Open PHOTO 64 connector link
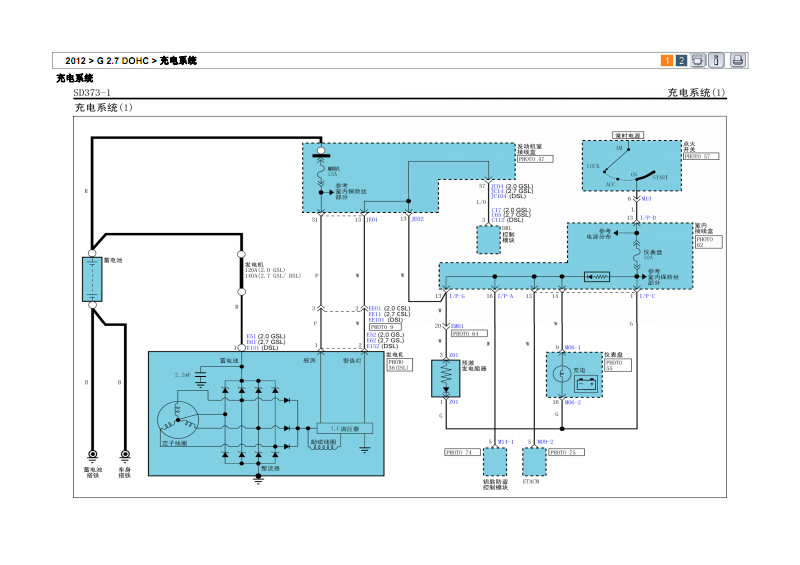 [467, 333]
